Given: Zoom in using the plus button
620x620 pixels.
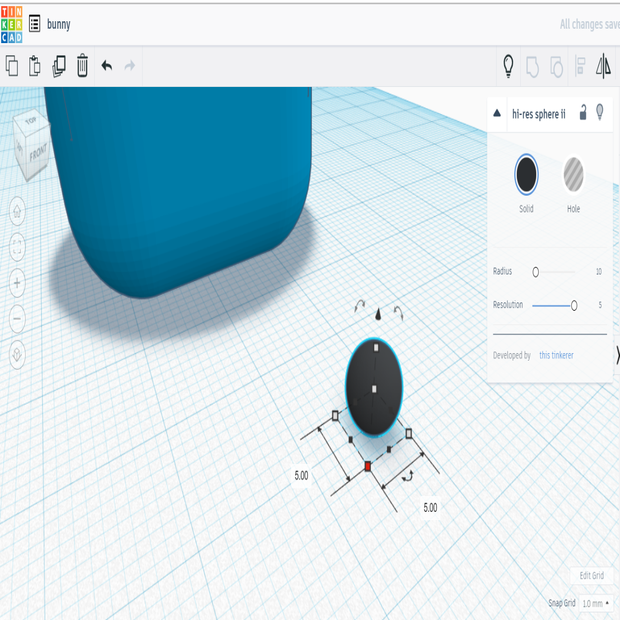Looking at the screenshot, I should [x=17, y=283].
